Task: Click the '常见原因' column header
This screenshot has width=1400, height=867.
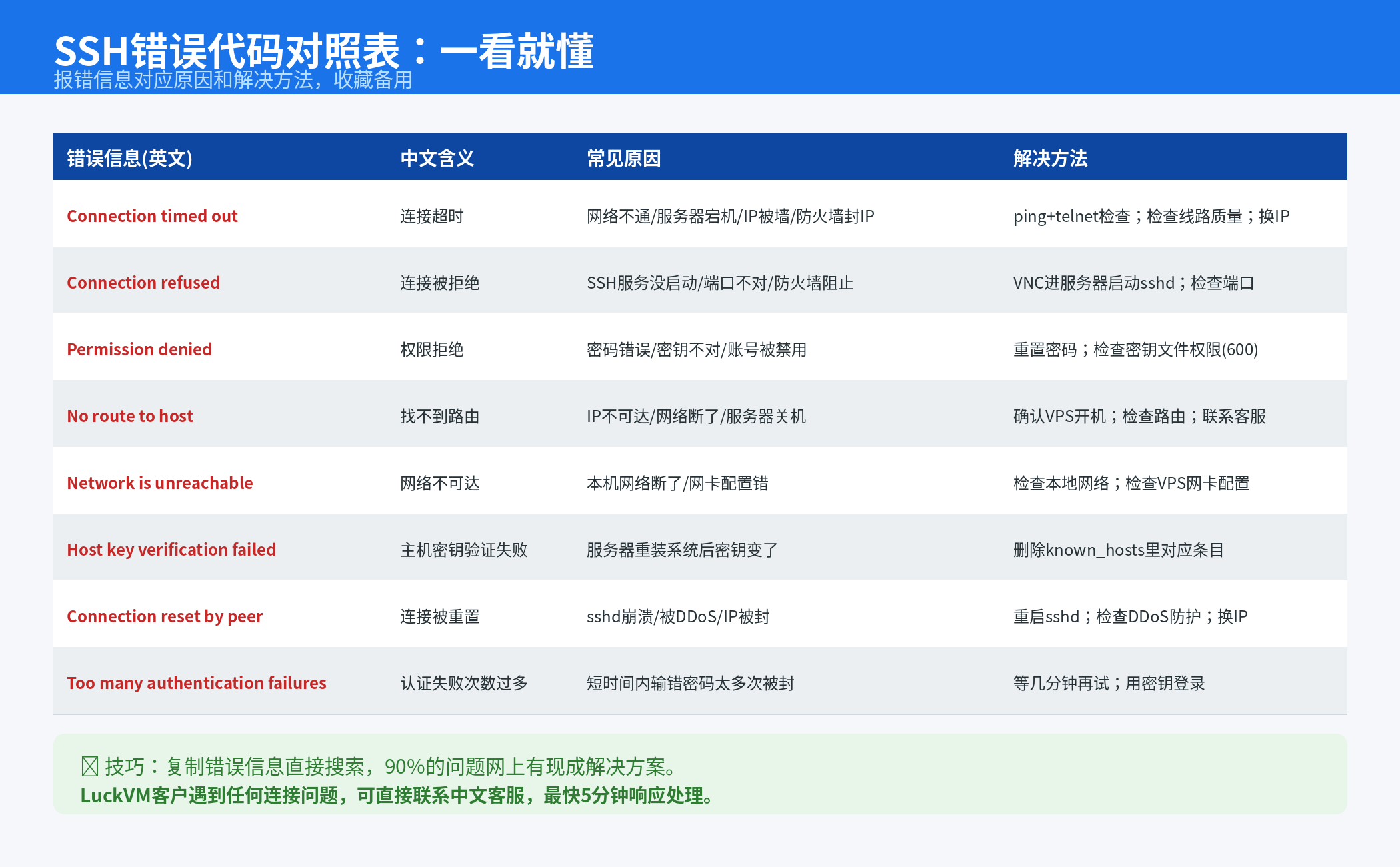Action: coord(624,159)
